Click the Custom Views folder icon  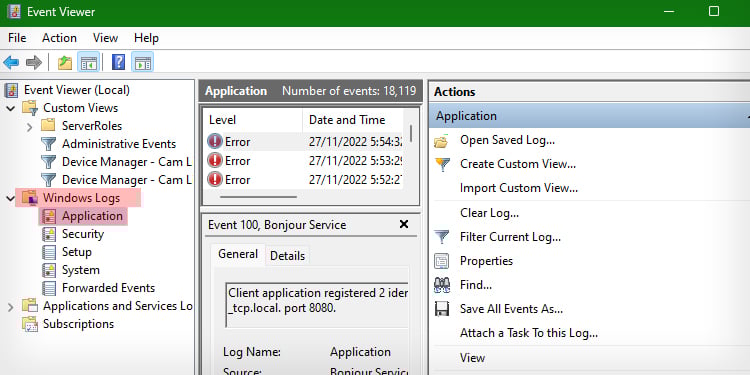[x=30, y=108]
